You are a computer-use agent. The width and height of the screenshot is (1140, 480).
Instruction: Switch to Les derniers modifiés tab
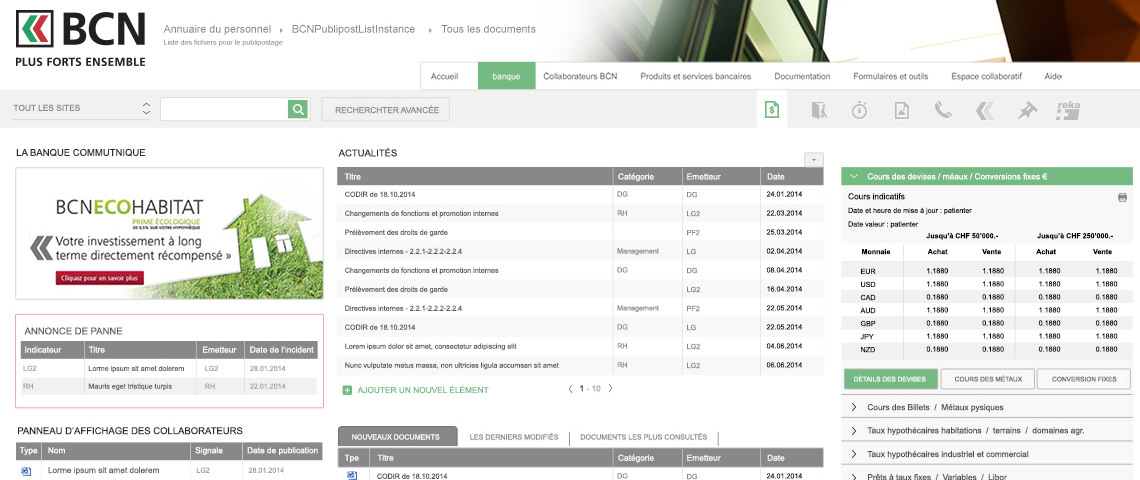pos(513,437)
